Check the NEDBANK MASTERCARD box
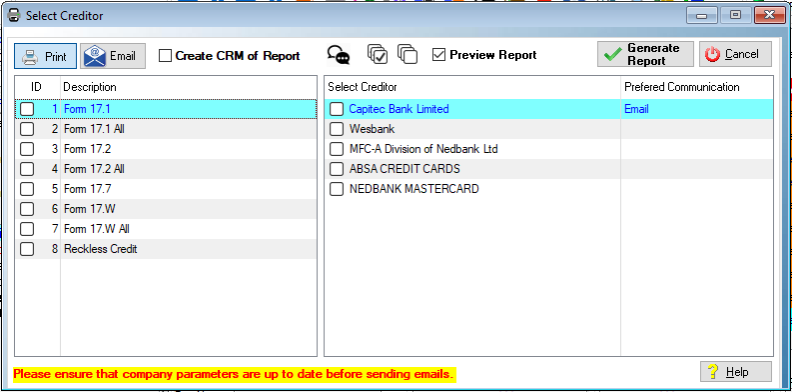 (336, 189)
